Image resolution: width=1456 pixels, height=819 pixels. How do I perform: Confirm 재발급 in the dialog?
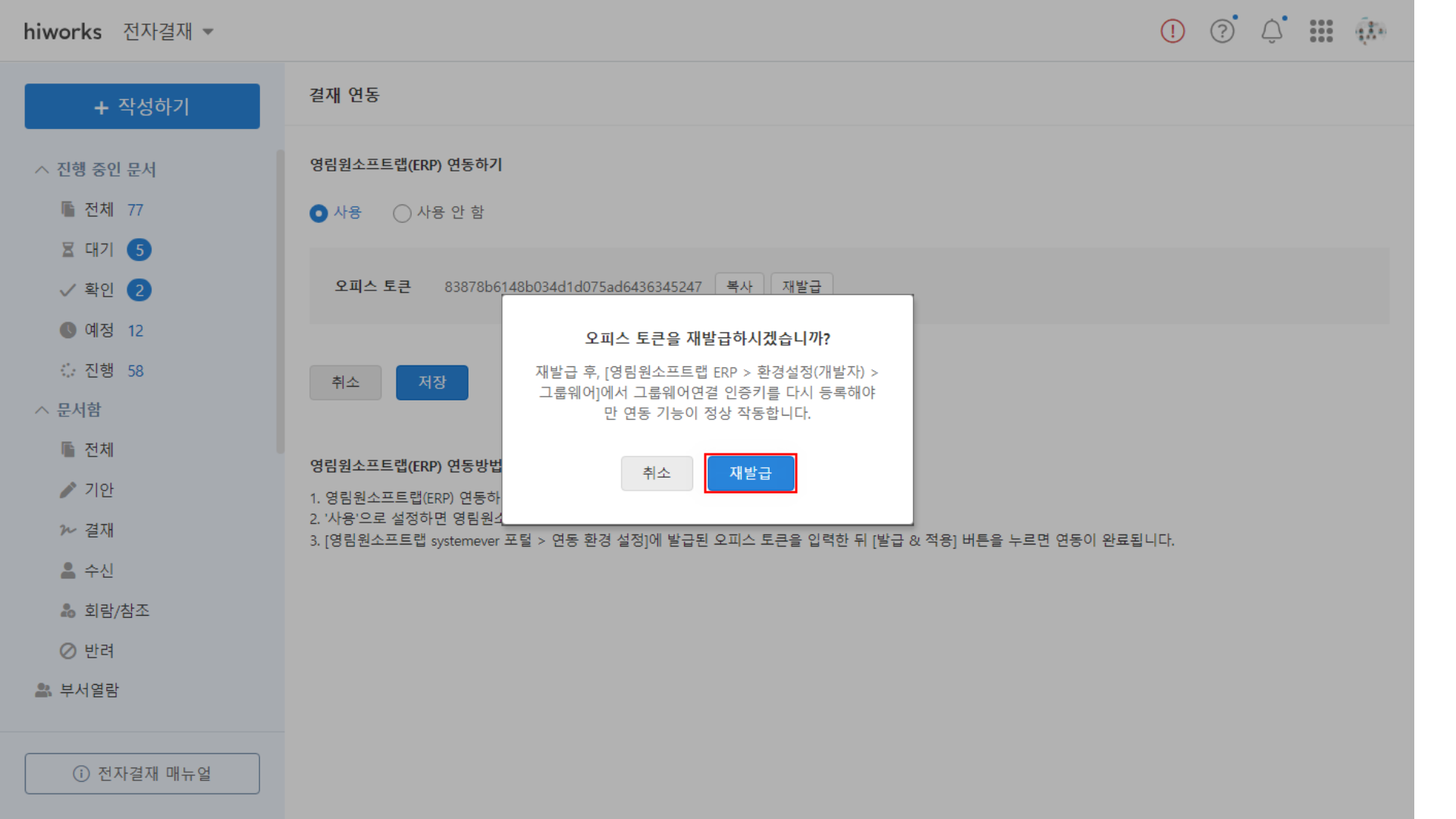click(751, 473)
